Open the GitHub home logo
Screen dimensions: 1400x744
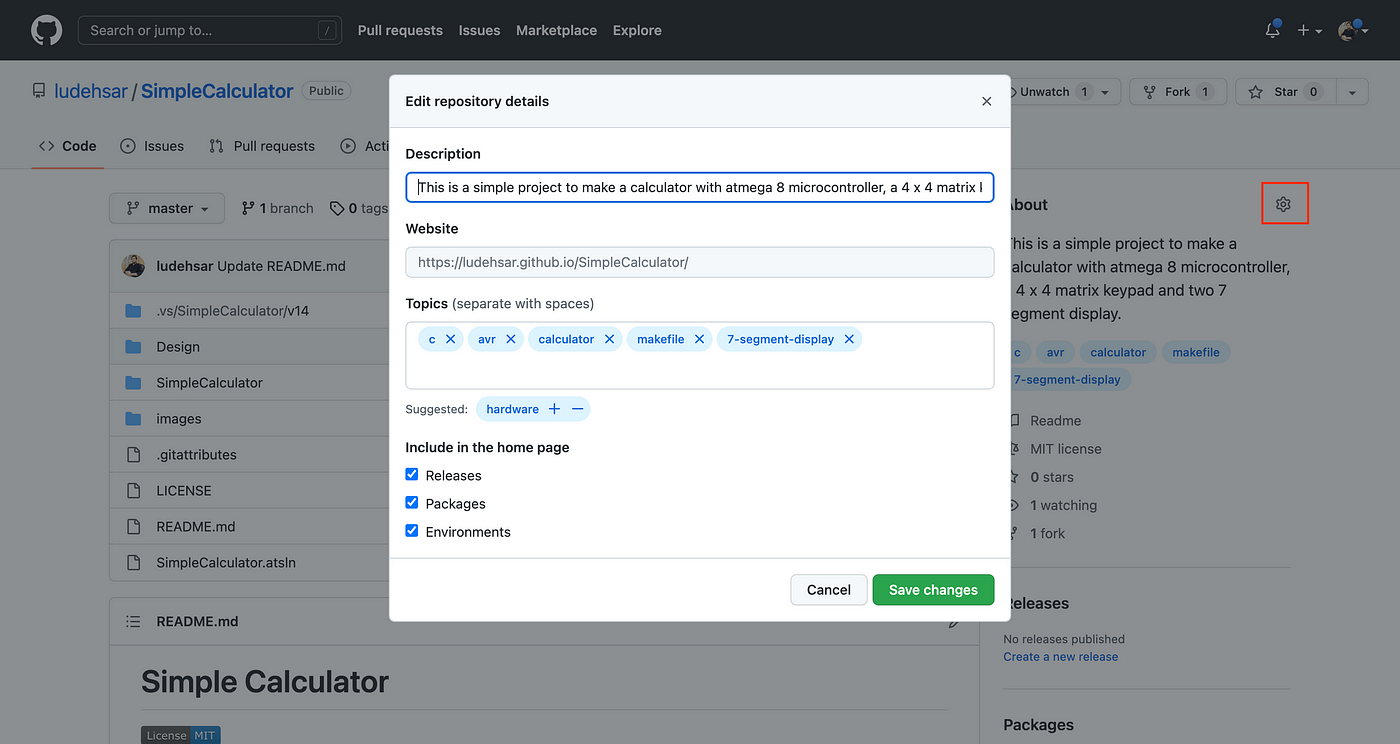(46, 30)
